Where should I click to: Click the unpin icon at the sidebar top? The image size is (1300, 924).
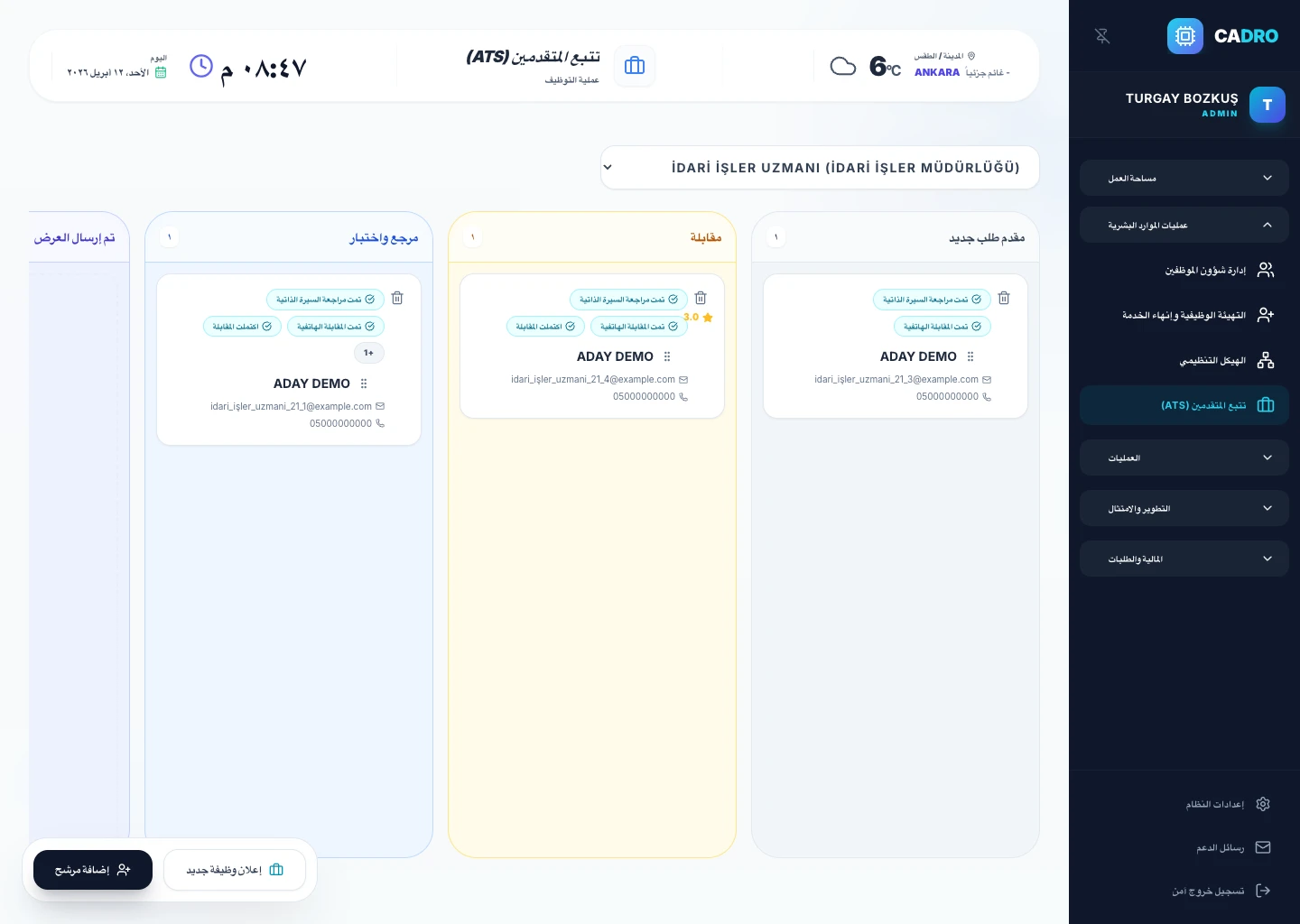[x=1102, y=36]
